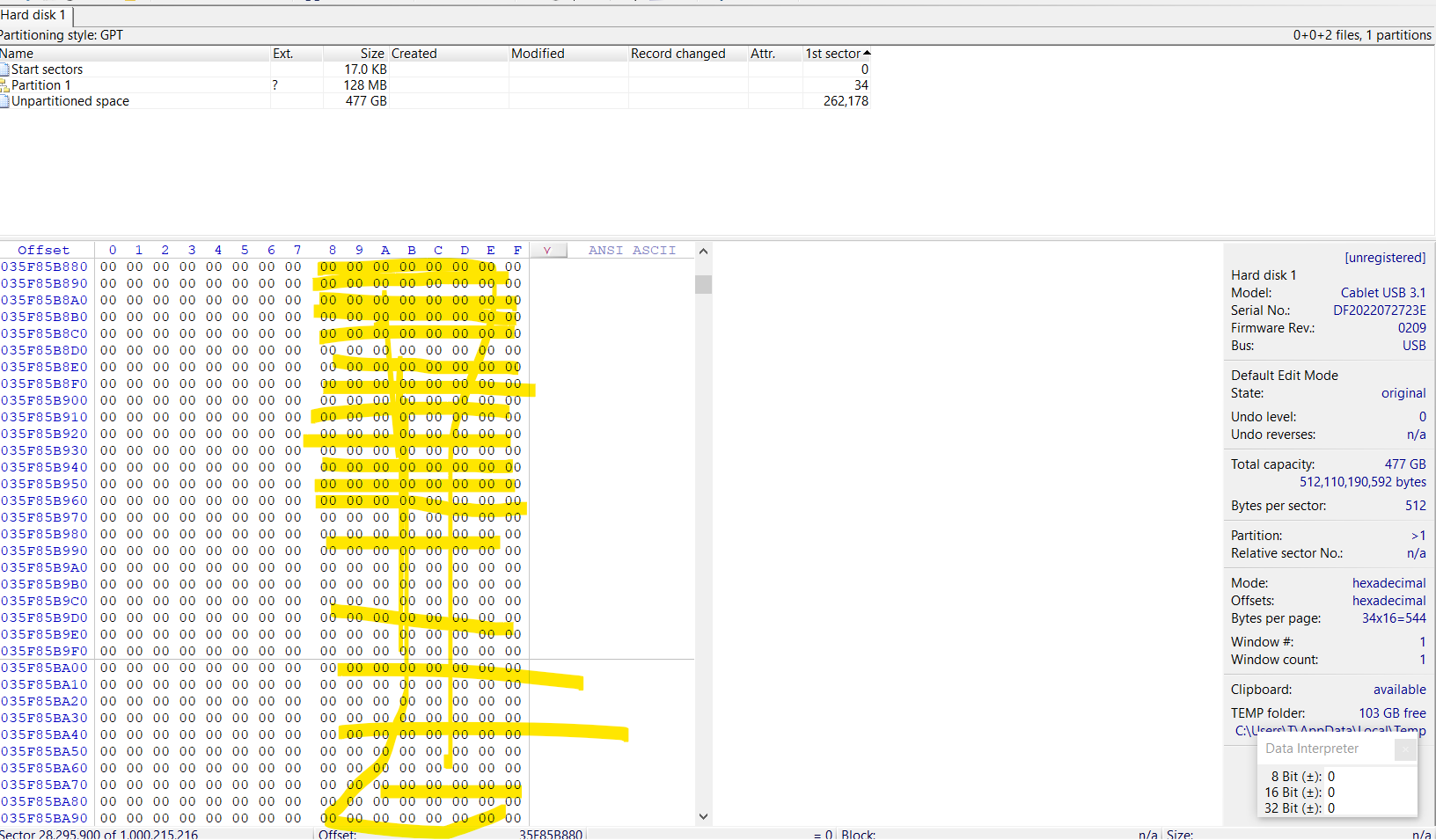Select the Partition 1 row name
This screenshot has height=840, width=1436.
point(40,85)
